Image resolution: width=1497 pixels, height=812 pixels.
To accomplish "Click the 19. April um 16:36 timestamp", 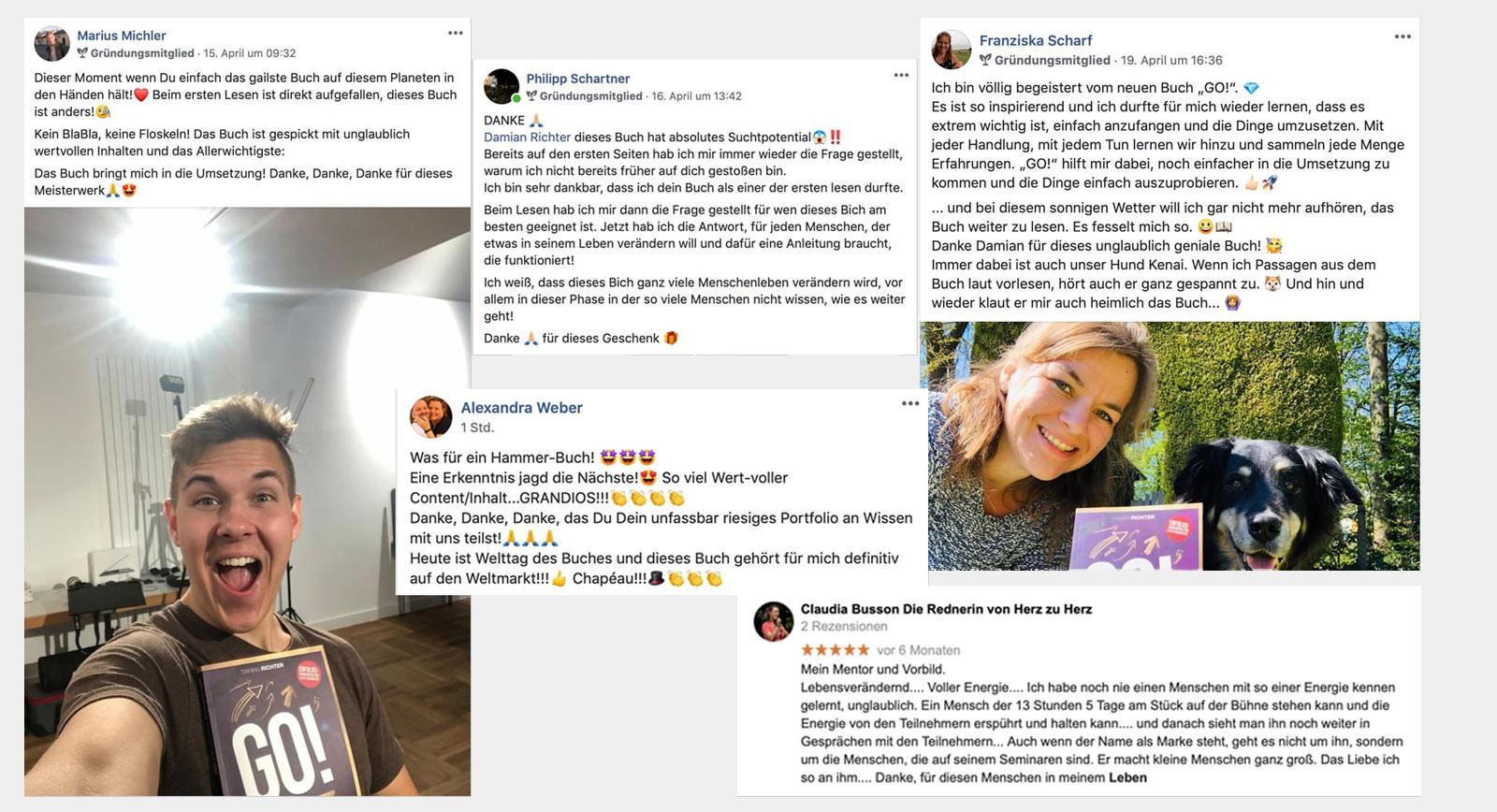I will coord(1171,60).
